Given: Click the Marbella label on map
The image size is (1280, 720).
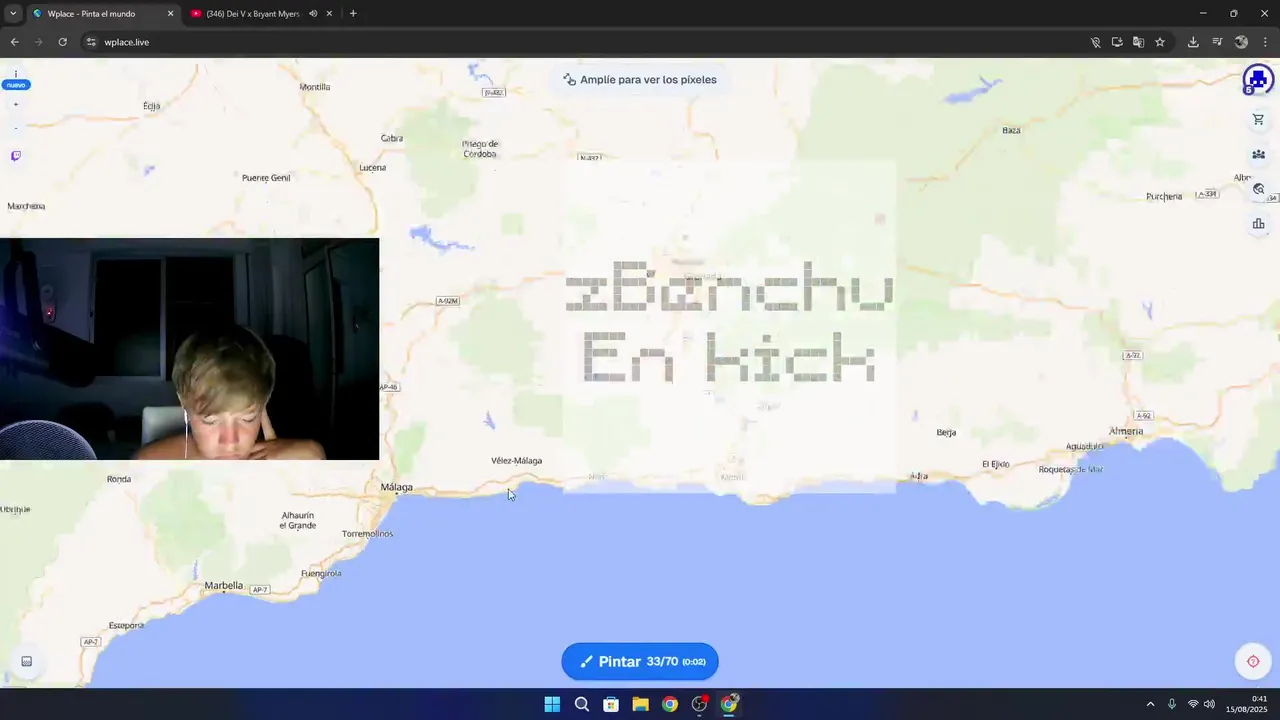Looking at the screenshot, I should (x=223, y=586).
